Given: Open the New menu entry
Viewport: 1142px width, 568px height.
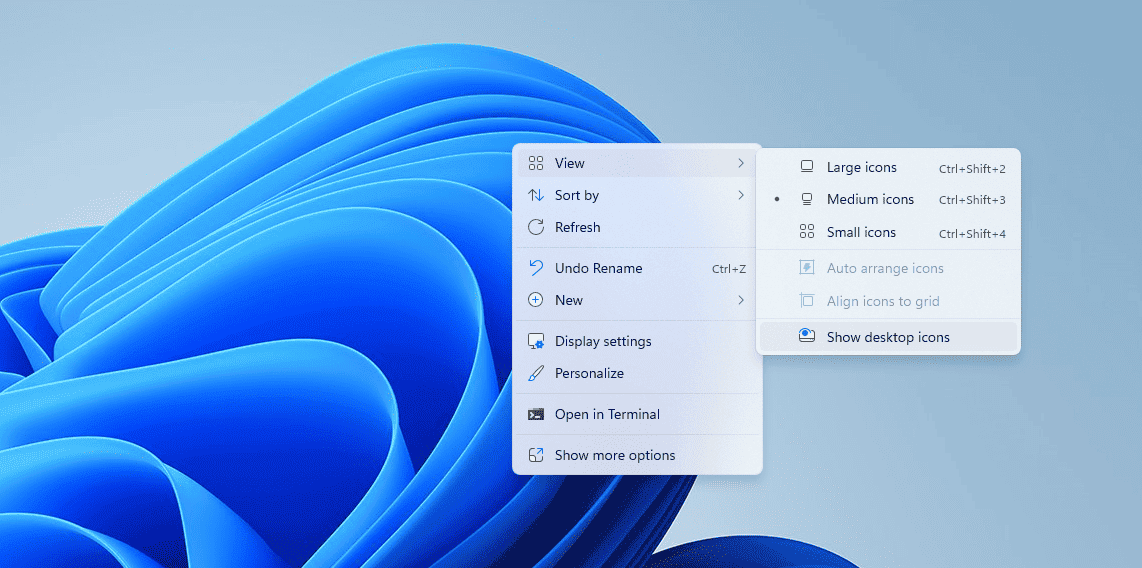Looking at the screenshot, I should coord(637,300).
